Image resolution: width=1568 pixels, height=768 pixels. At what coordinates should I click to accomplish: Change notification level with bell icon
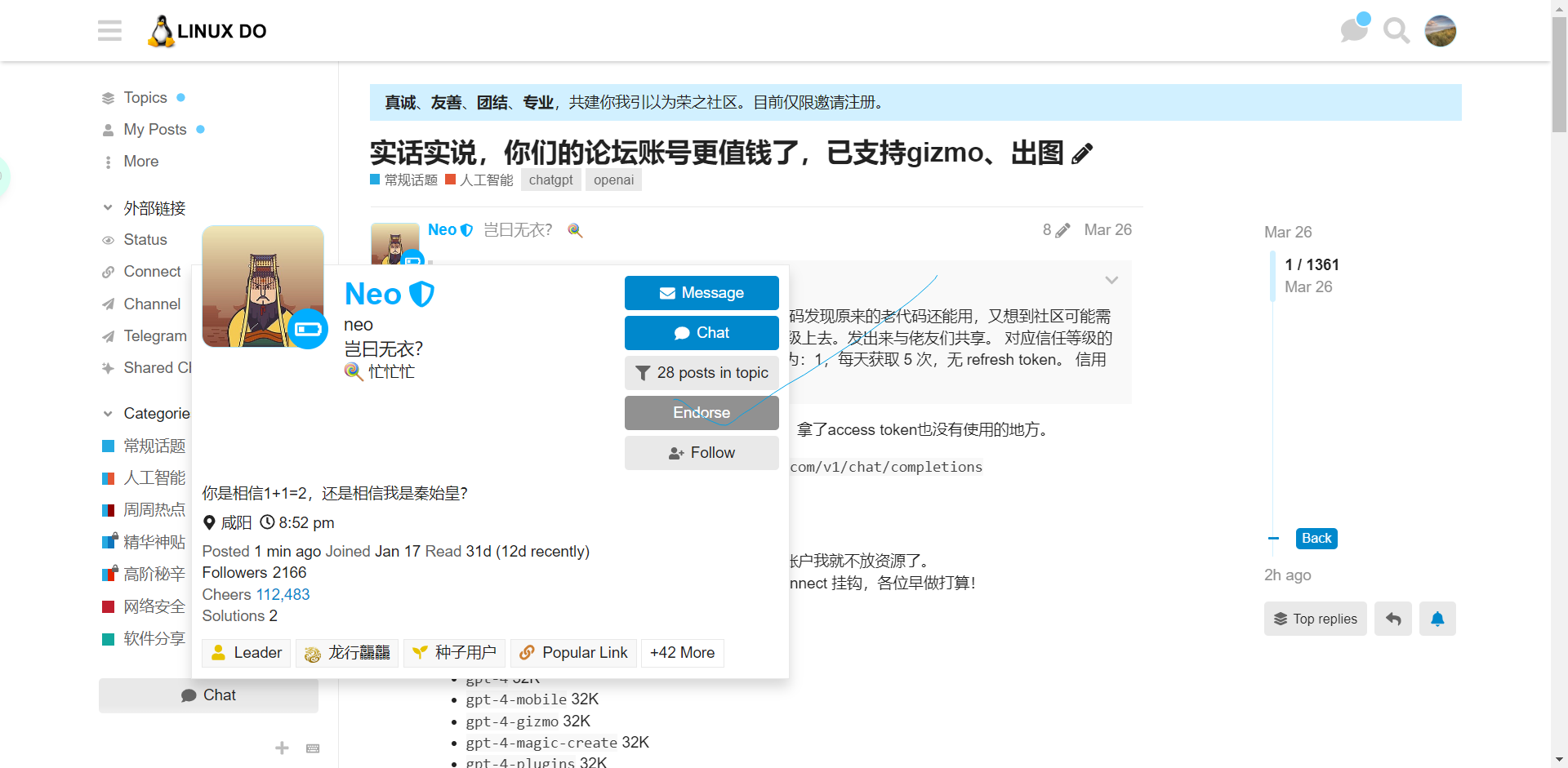(1437, 619)
